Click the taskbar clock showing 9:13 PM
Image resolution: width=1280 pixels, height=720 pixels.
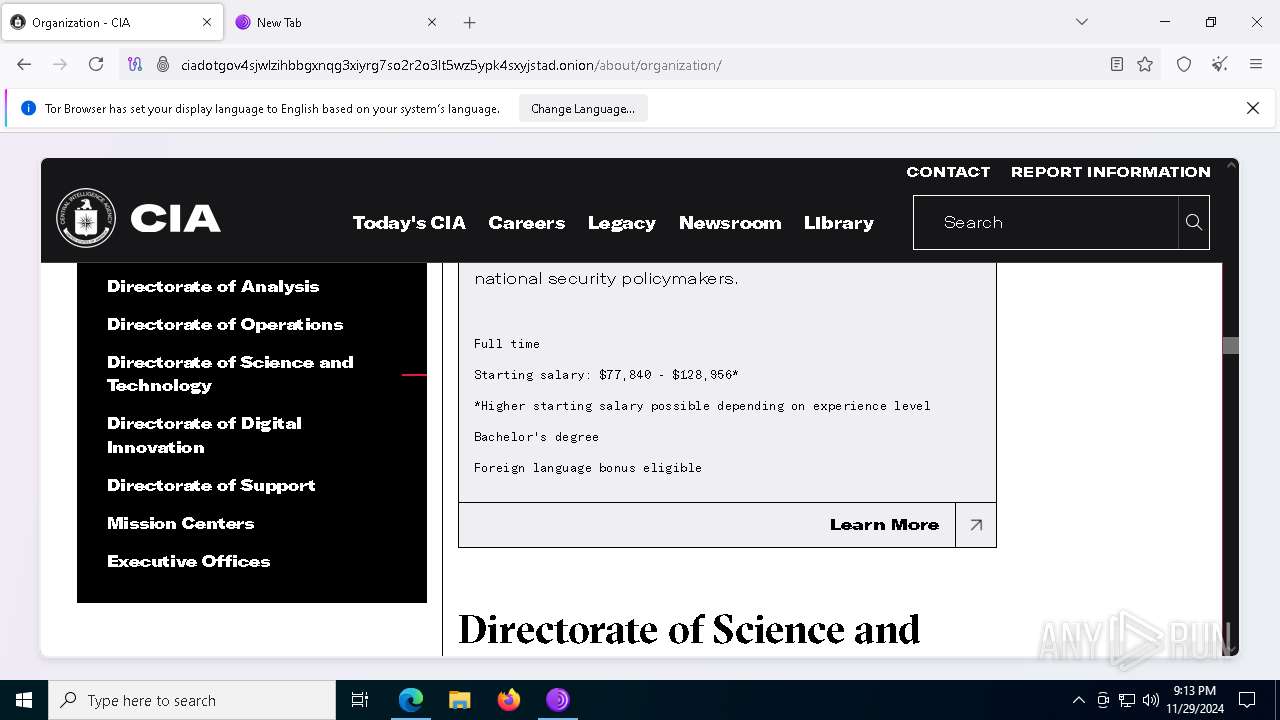tap(1194, 700)
